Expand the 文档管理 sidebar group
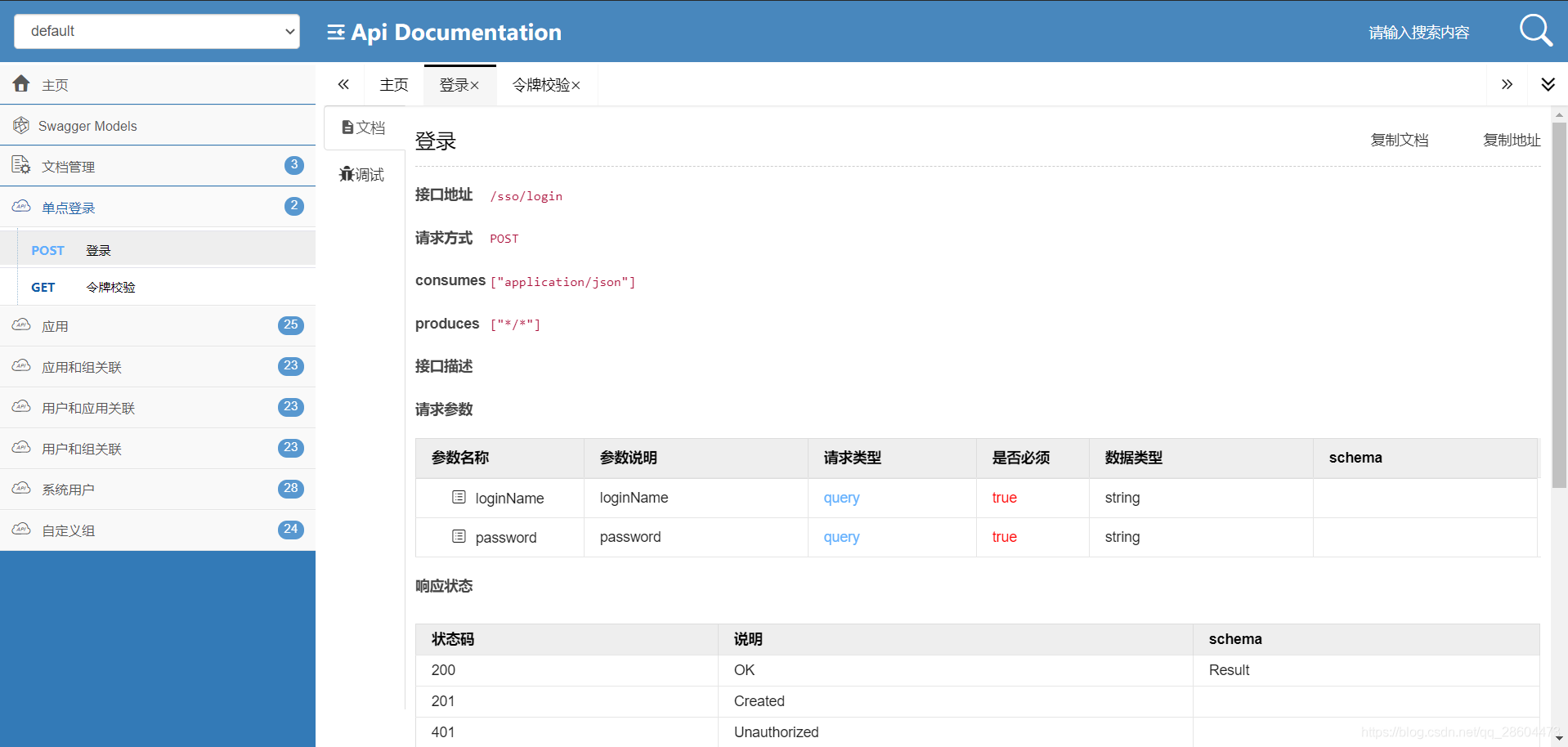 [x=158, y=166]
